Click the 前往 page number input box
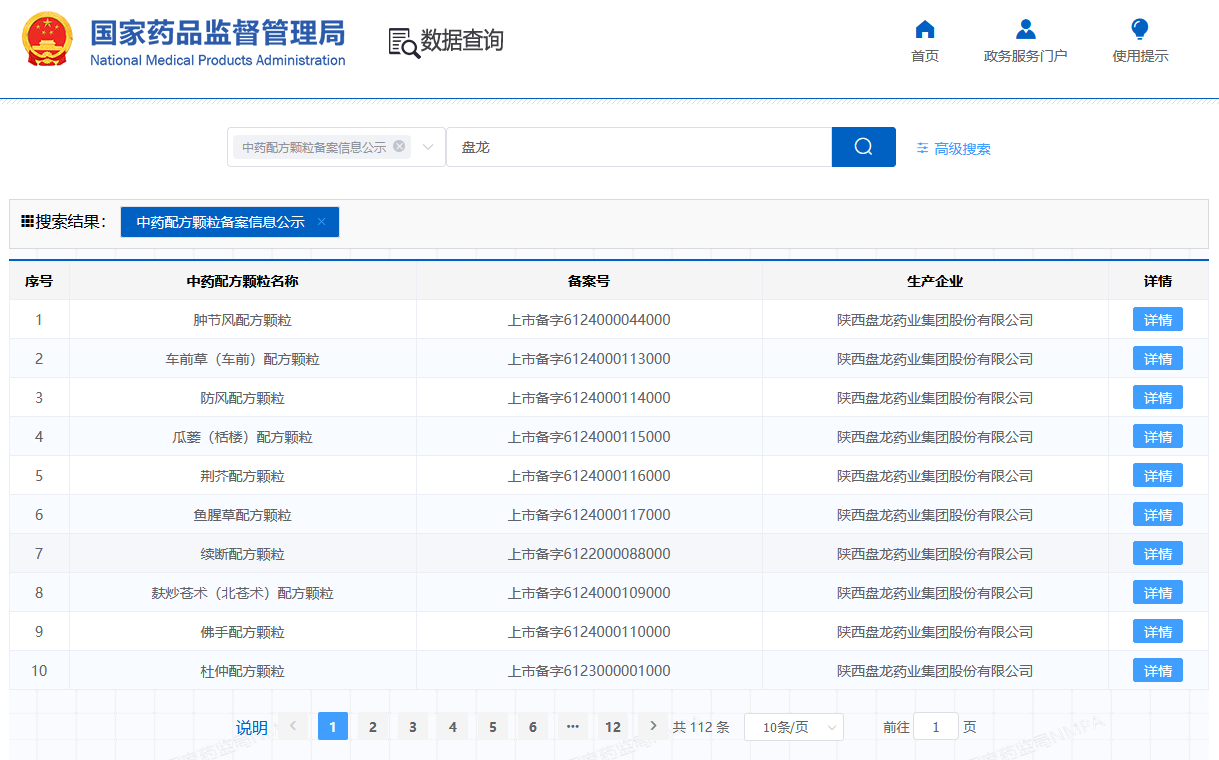1219x760 pixels. (x=936, y=727)
